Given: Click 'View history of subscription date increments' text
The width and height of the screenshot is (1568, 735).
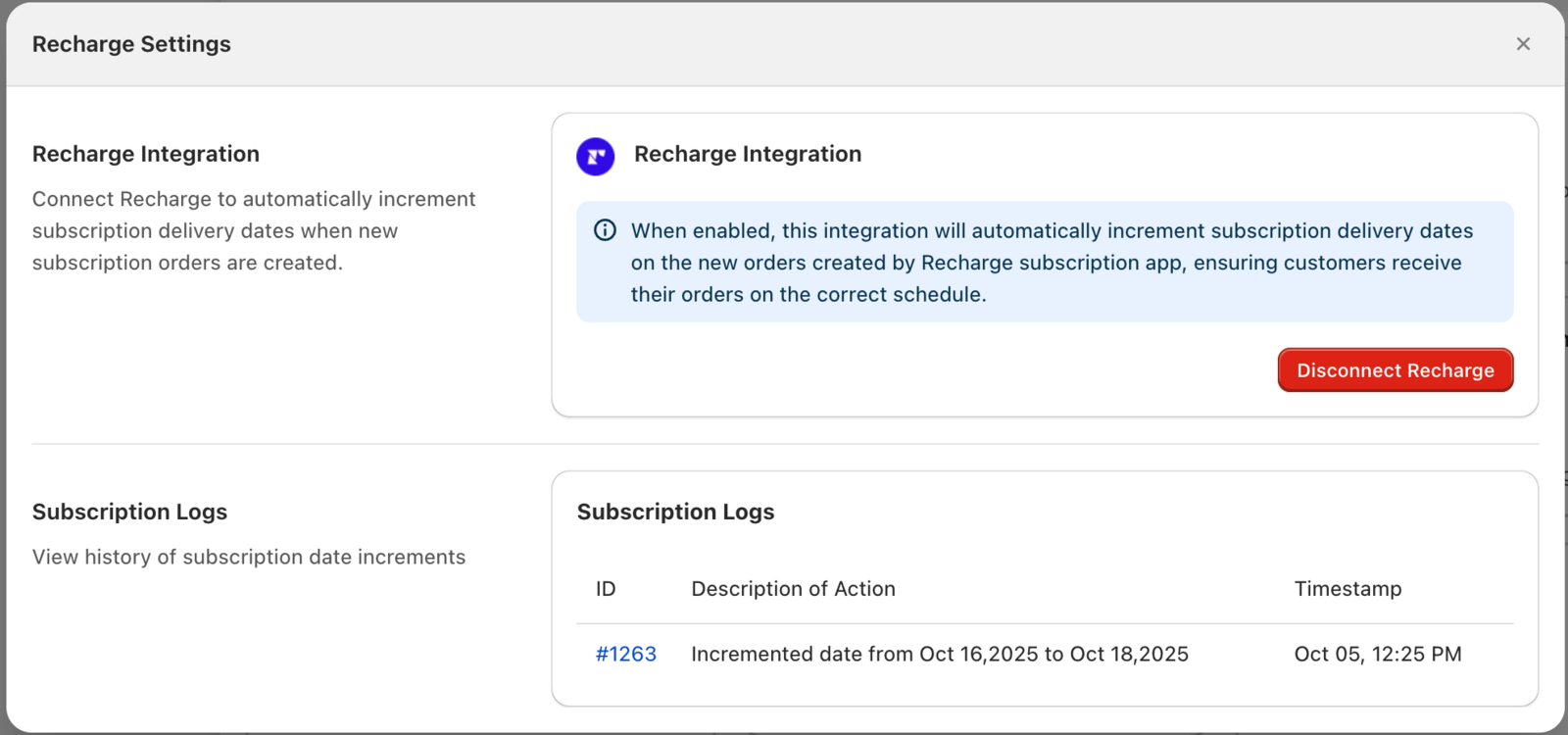Looking at the screenshot, I should 249,557.
